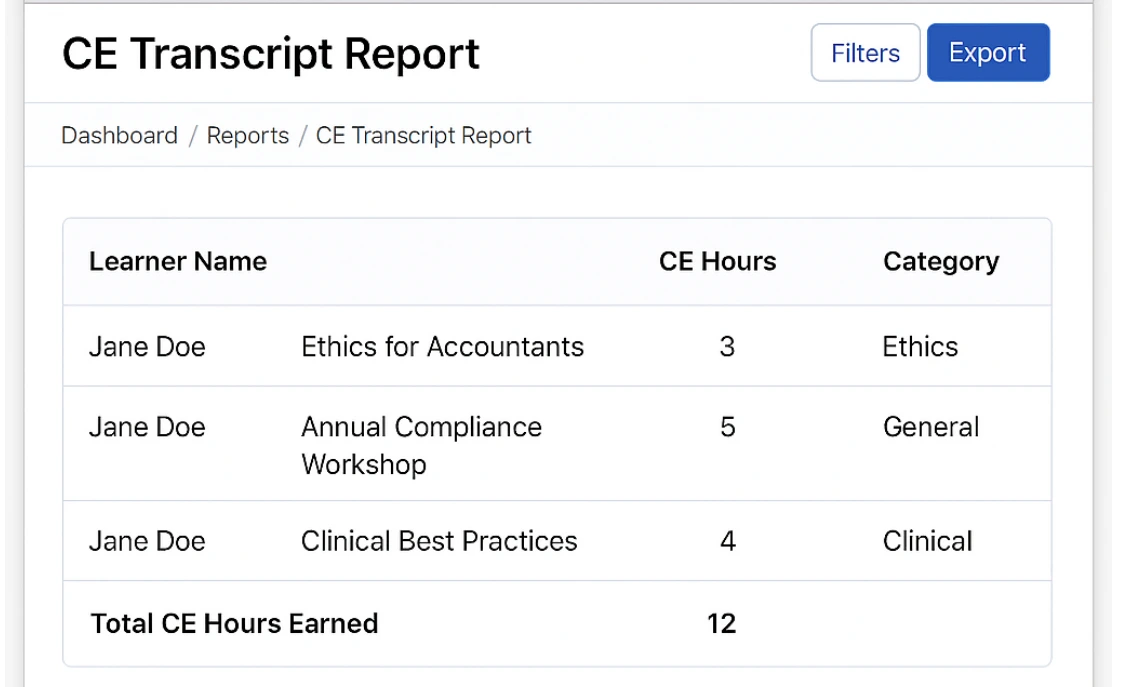This screenshot has height=687, width=1121.
Task: Open the Filters panel
Action: point(864,52)
